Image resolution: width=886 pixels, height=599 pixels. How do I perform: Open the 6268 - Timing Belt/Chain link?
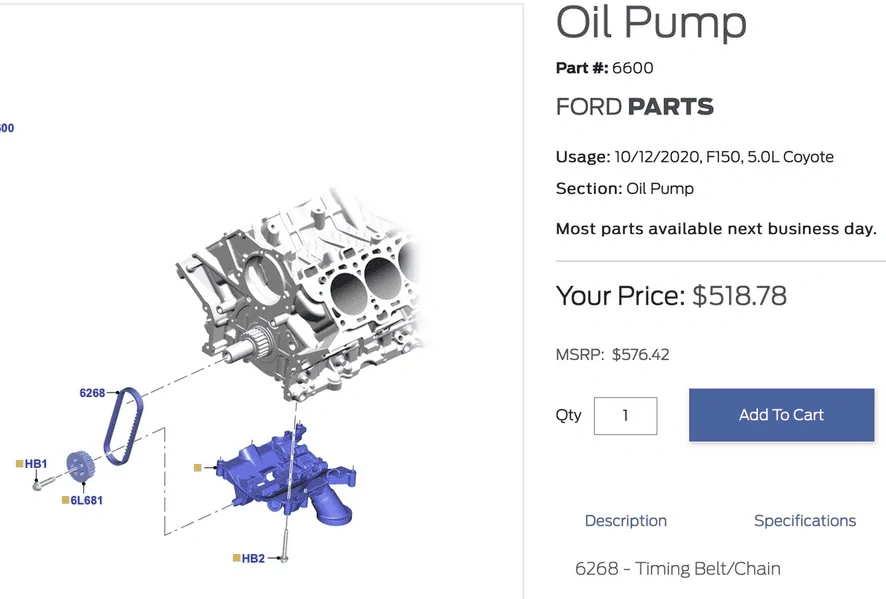click(x=677, y=568)
